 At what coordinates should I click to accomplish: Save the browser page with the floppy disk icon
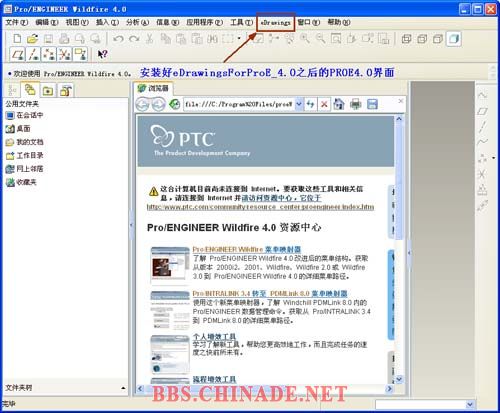click(x=372, y=104)
